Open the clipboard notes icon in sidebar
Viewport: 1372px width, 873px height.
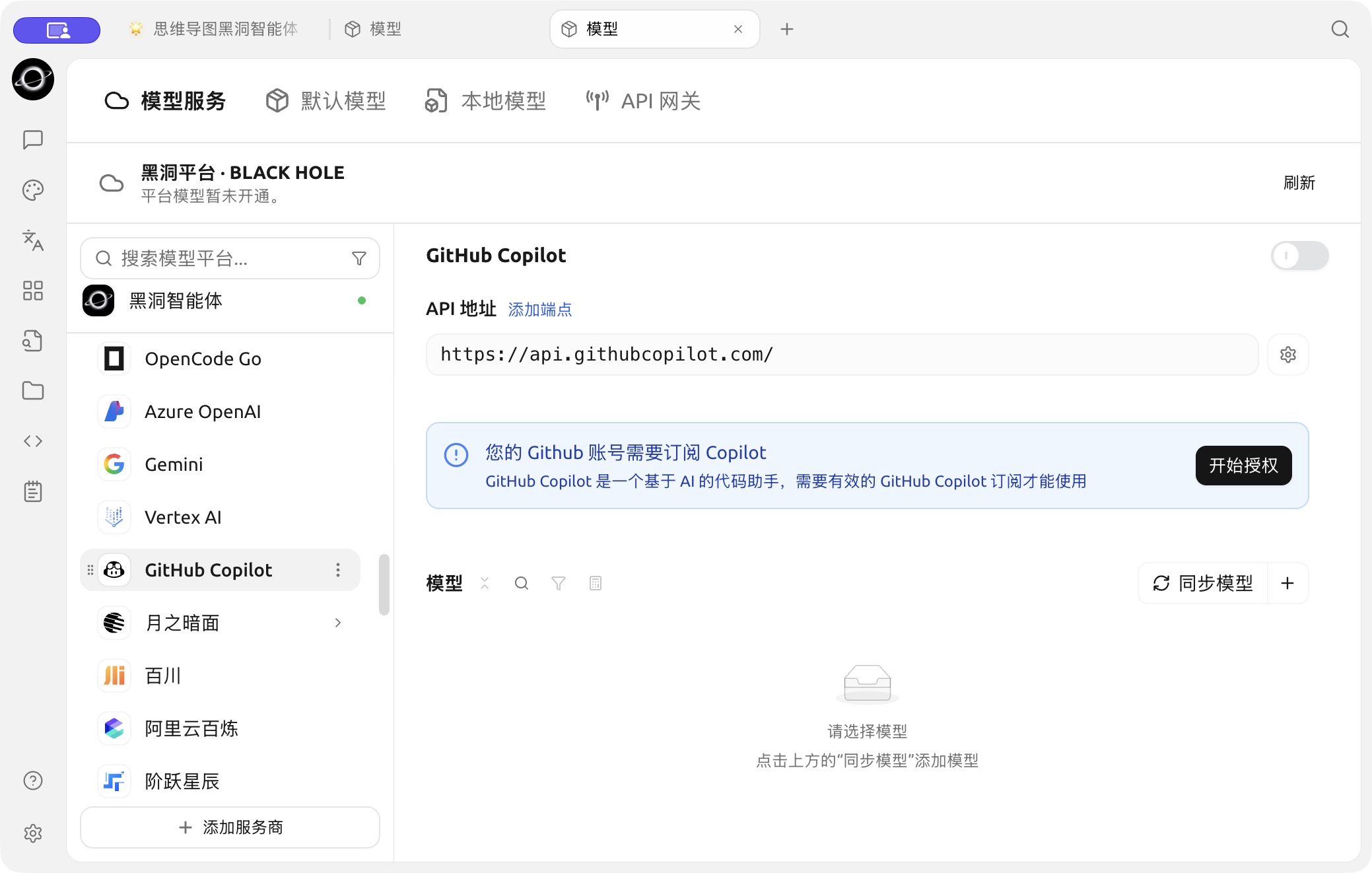tap(33, 491)
